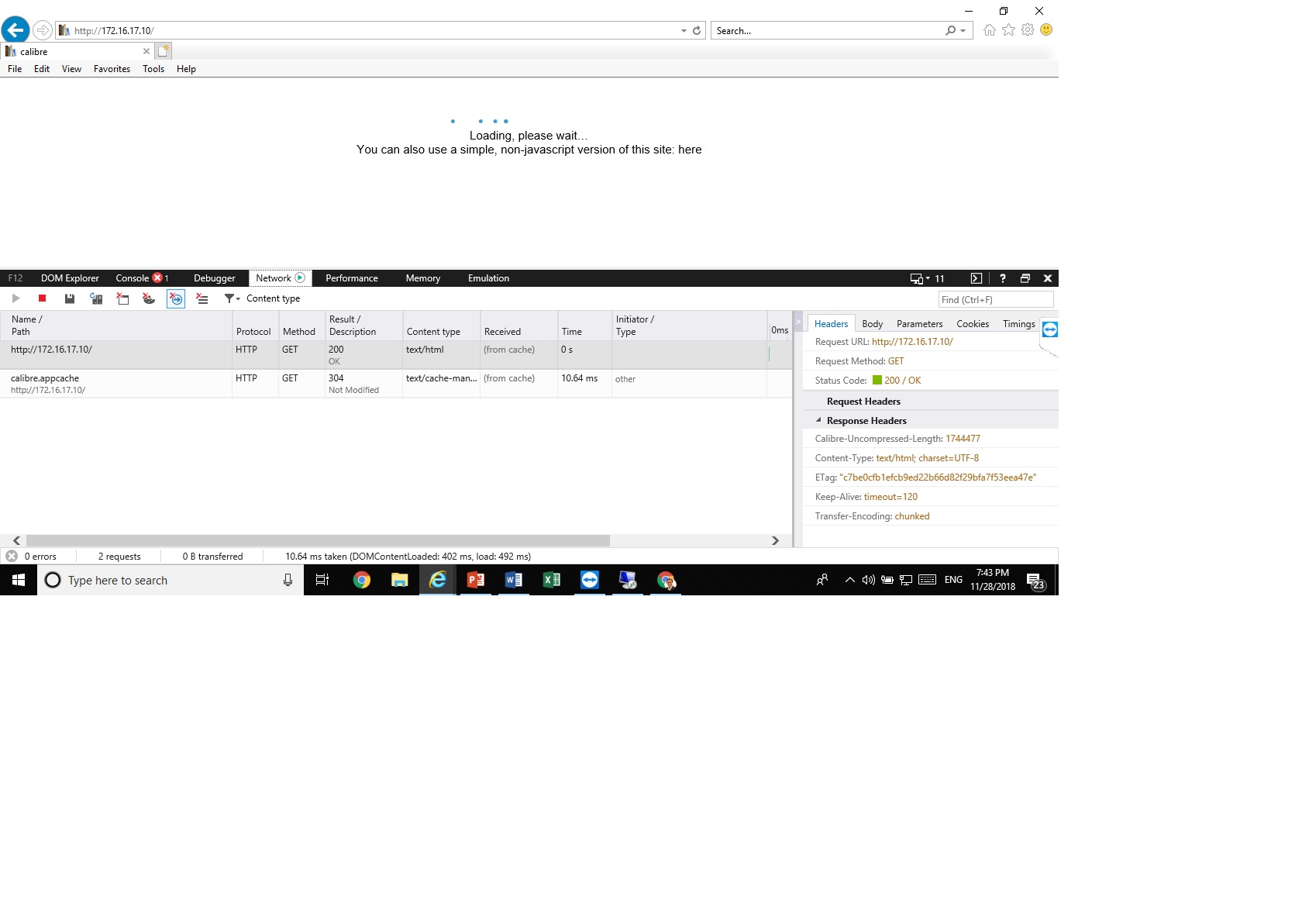The height and width of the screenshot is (924, 1302).
Task: Select the Network tab
Action: tap(280, 278)
